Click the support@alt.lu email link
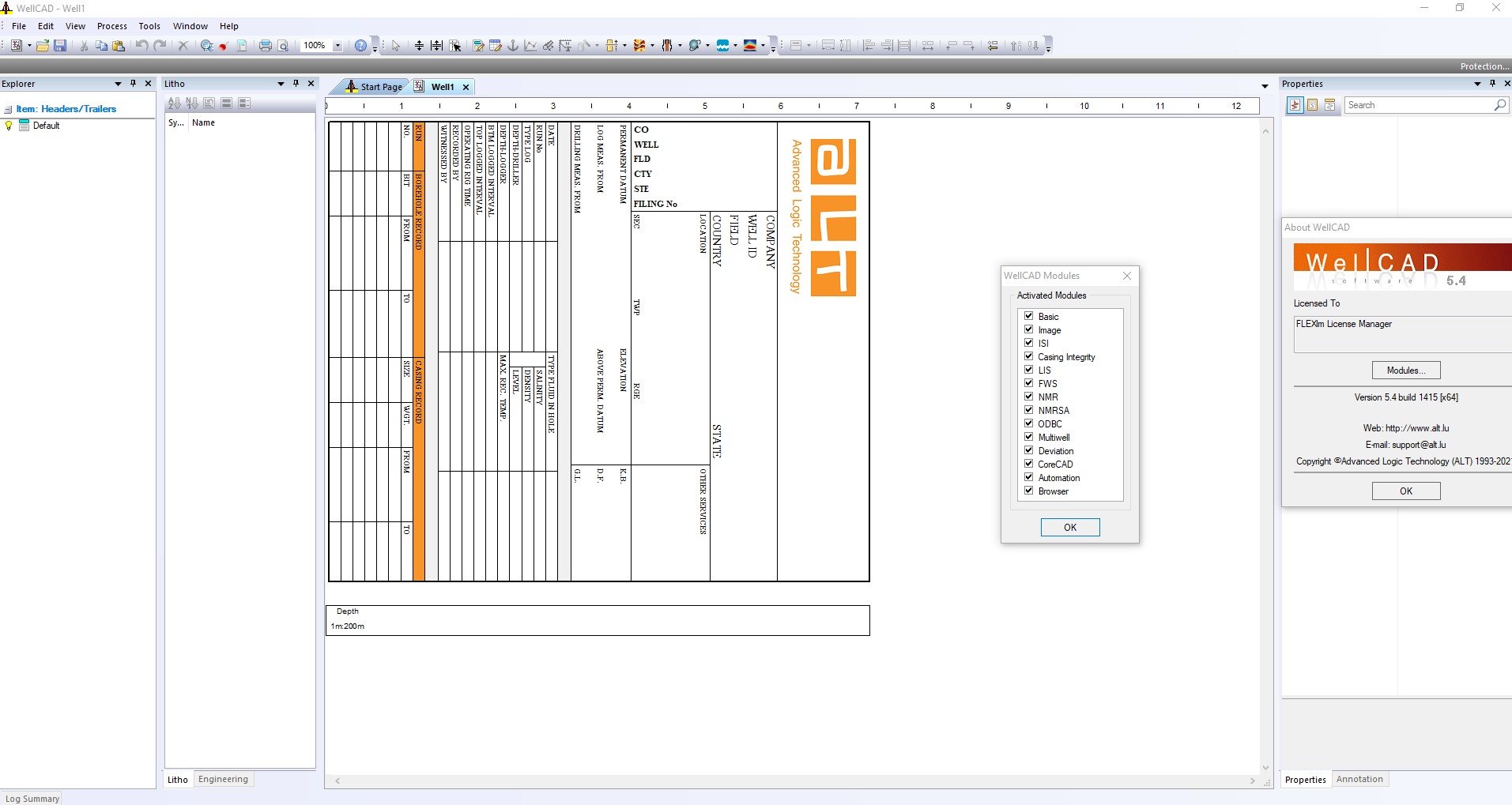The width and height of the screenshot is (1512, 805). click(1419, 445)
